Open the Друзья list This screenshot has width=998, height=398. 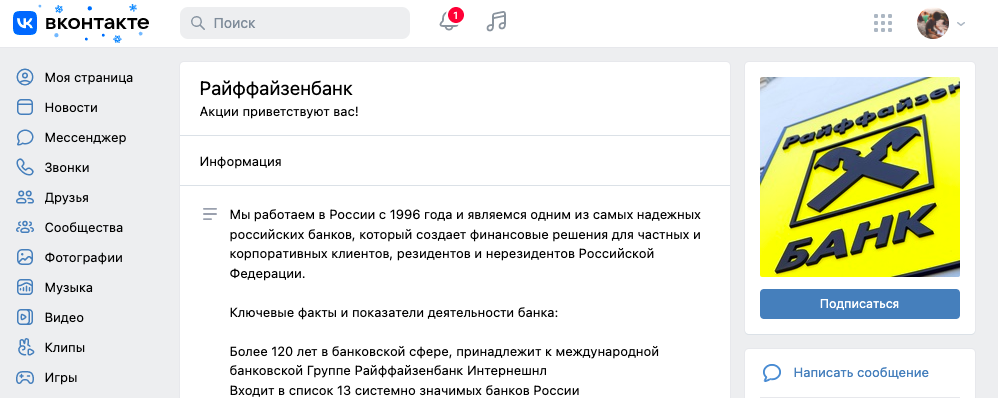click(66, 197)
